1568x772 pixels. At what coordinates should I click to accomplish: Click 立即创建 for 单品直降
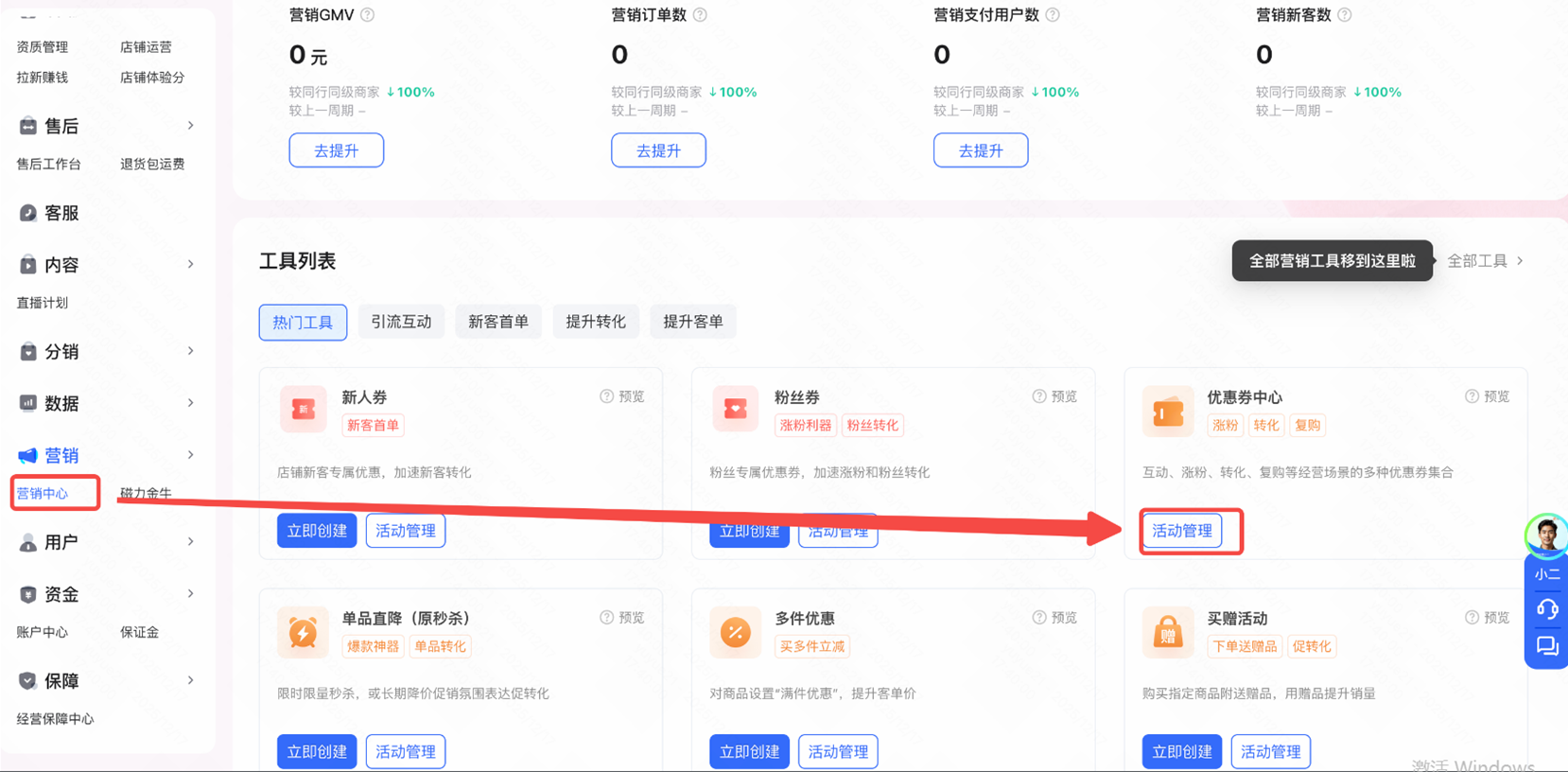317,752
